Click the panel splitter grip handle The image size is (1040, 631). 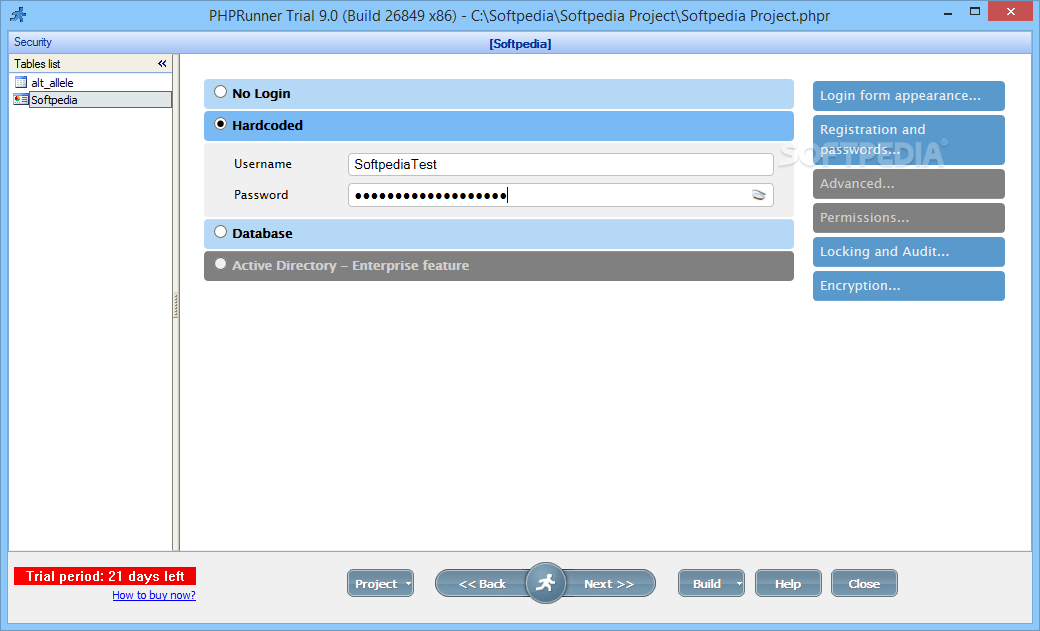coord(175,305)
